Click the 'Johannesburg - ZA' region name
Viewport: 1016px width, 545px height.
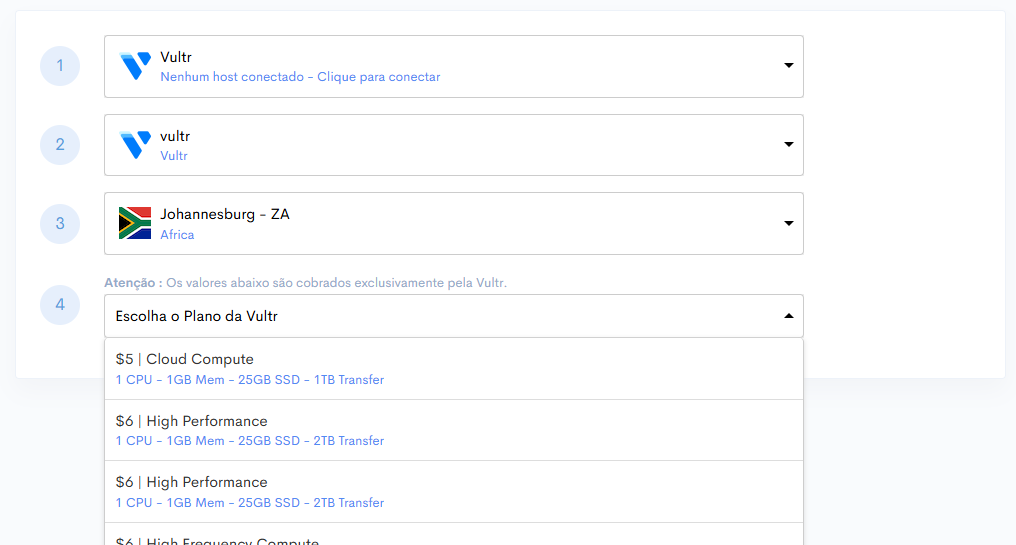click(x=225, y=215)
